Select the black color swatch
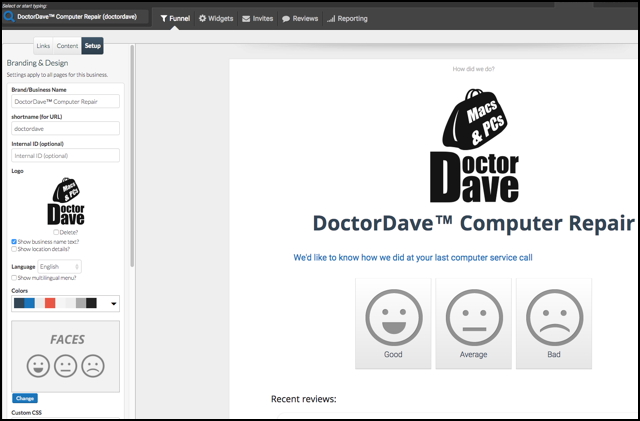The width and height of the screenshot is (640, 421). pos(91,303)
